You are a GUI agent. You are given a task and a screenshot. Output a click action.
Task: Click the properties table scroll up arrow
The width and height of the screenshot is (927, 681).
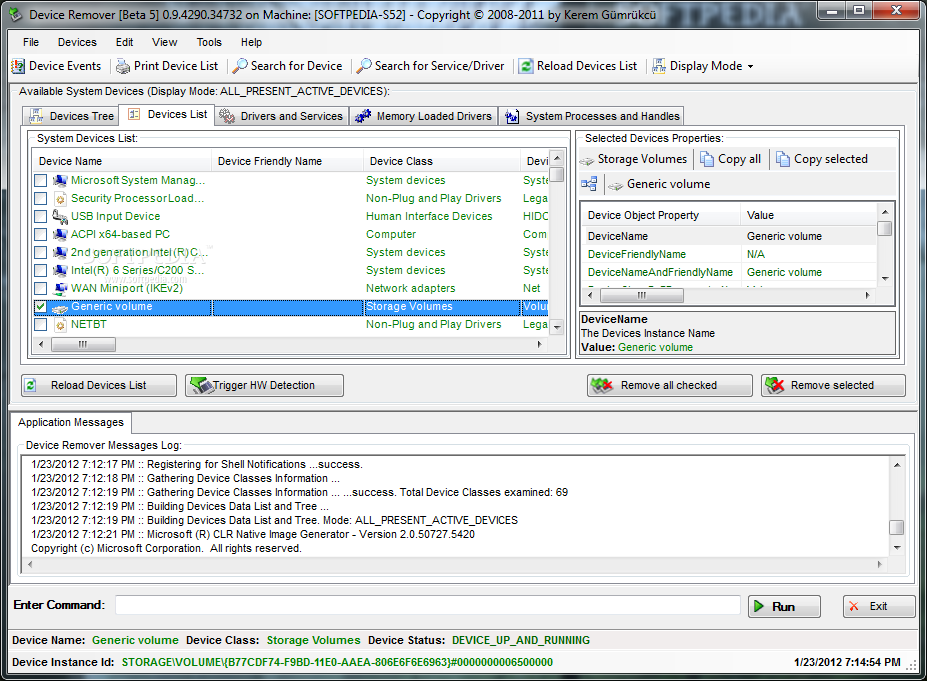[x=885, y=212]
